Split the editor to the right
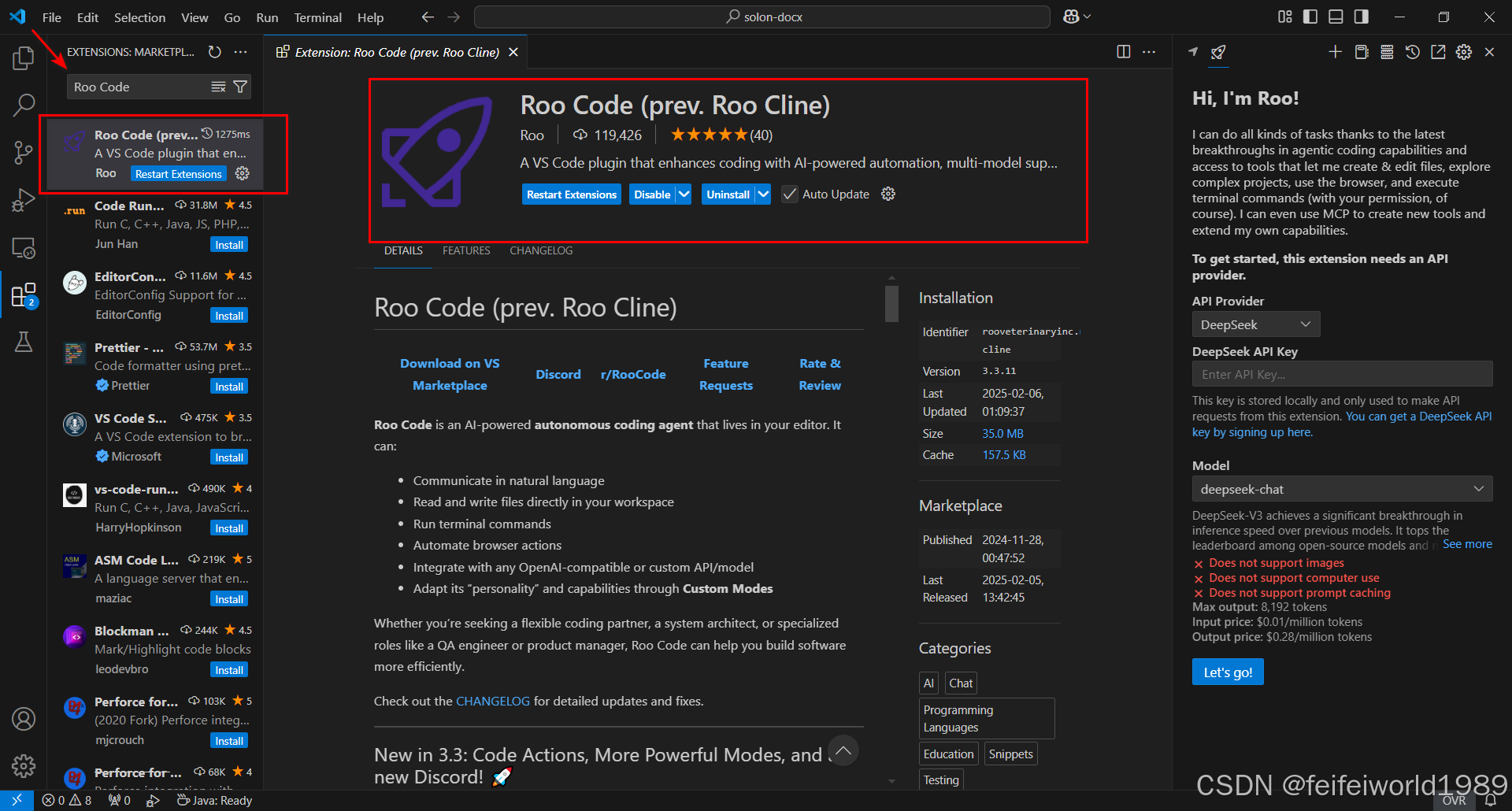Screen dimensions: 1512x811 1124,52
